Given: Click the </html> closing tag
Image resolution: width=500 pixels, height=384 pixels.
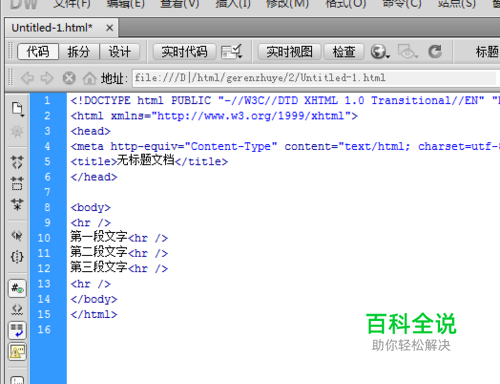Looking at the screenshot, I should pyautogui.click(x=94, y=314).
